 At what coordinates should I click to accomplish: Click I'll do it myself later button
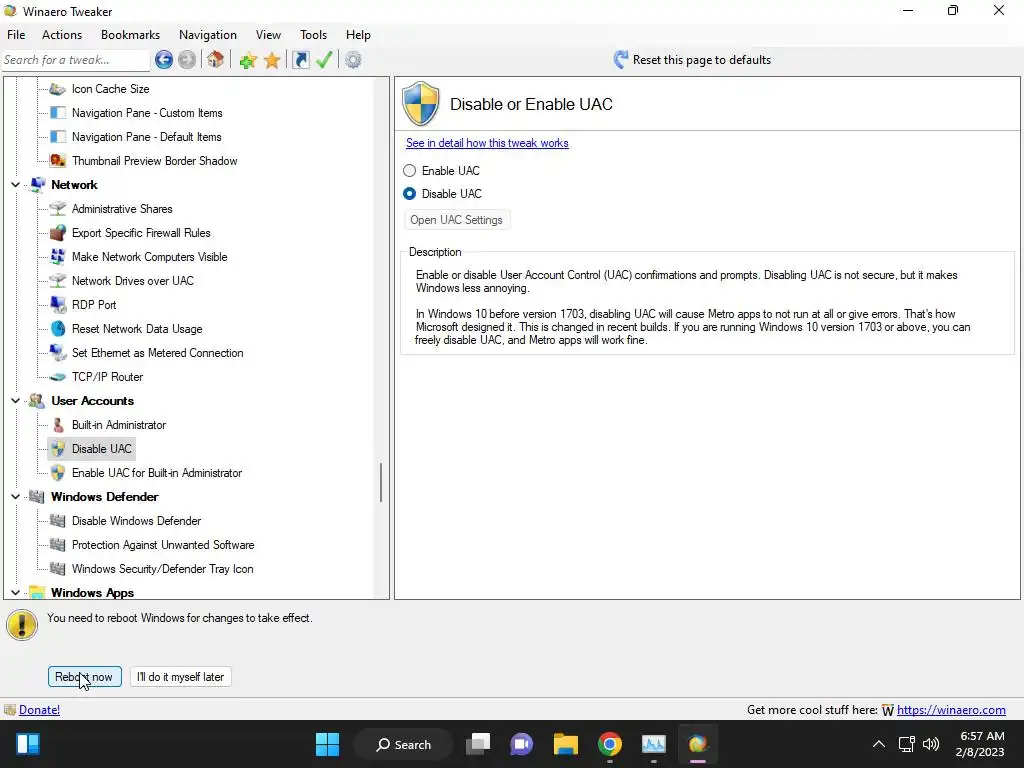(180, 677)
